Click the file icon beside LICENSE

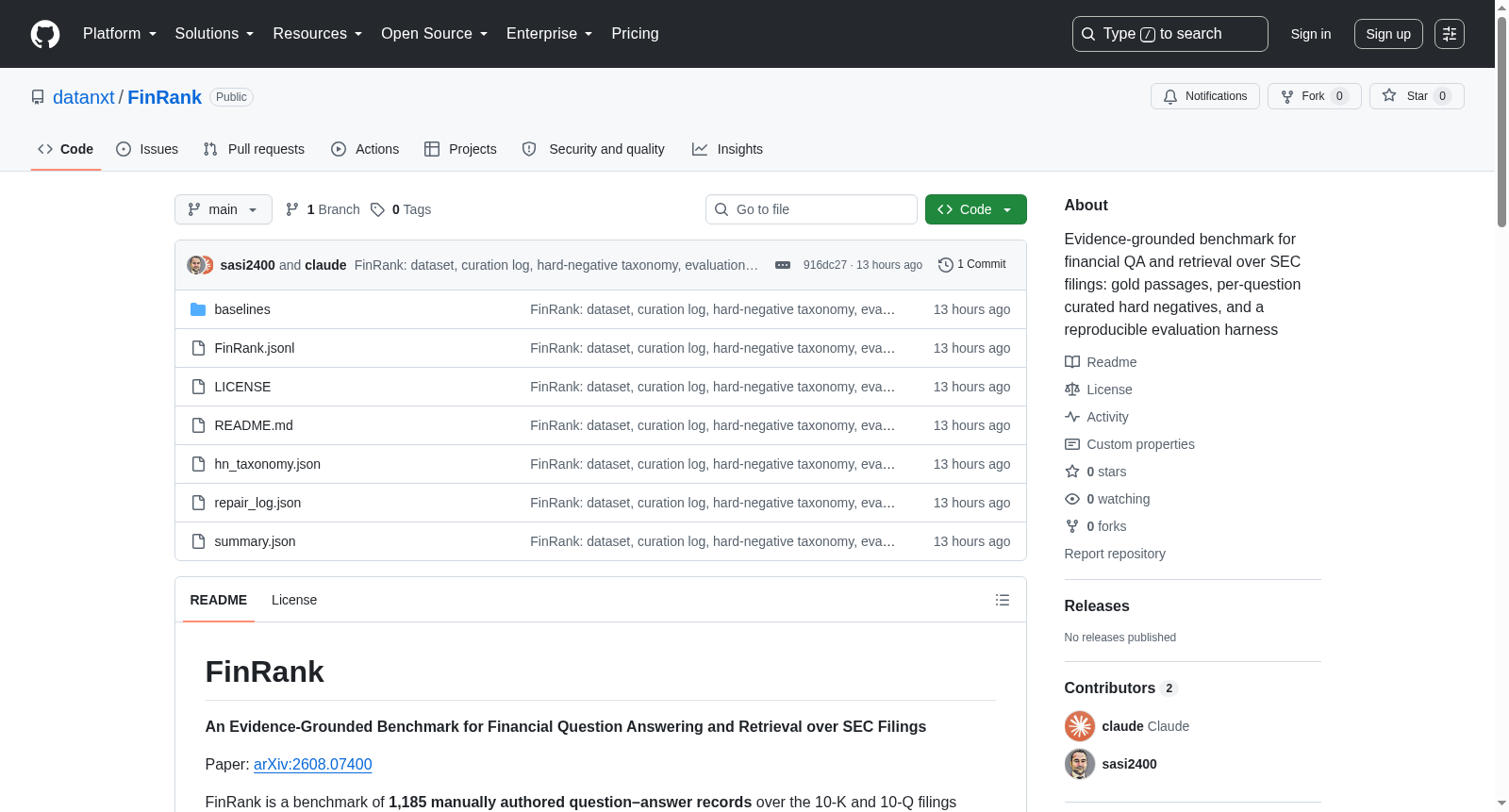point(198,387)
